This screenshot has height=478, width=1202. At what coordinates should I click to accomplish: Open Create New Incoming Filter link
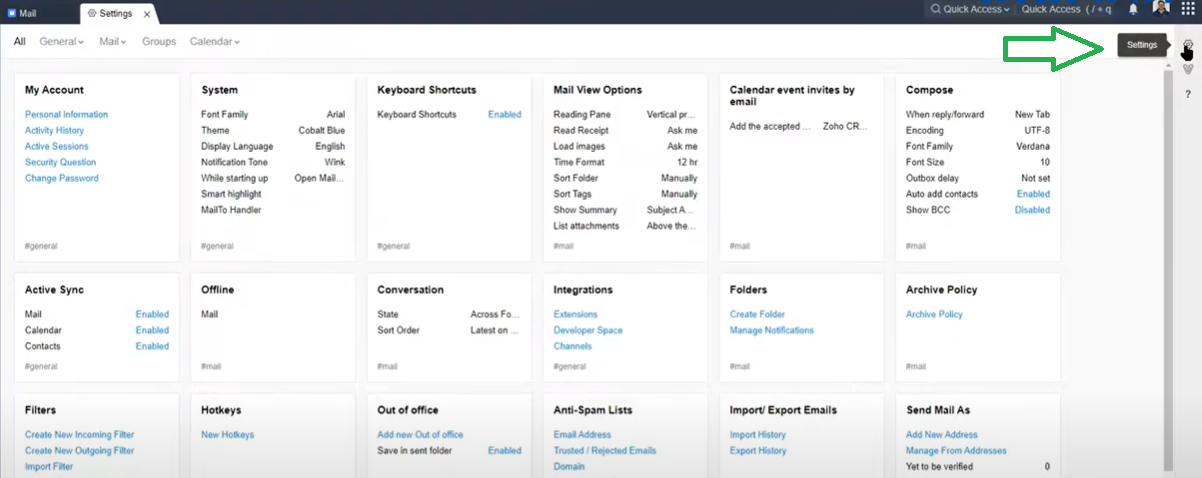(x=79, y=435)
